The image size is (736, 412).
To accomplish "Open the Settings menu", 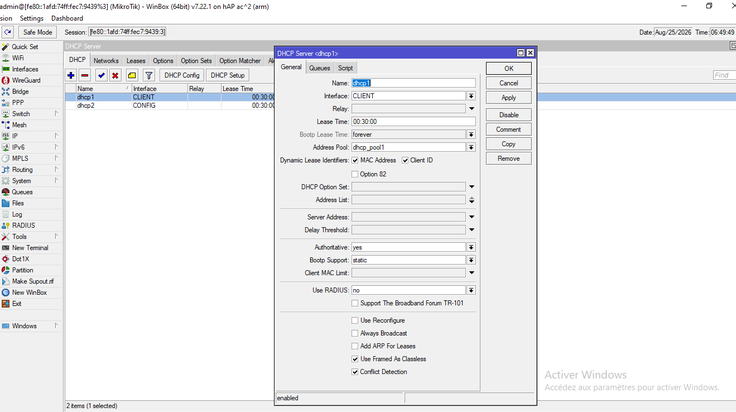I will pyautogui.click(x=31, y=18).
